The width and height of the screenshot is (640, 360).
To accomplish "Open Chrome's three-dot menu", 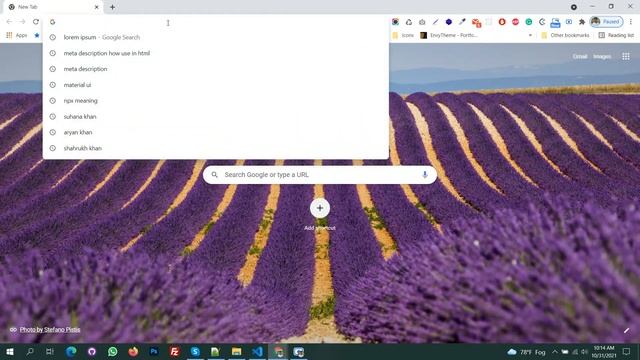I will (631, 22).
